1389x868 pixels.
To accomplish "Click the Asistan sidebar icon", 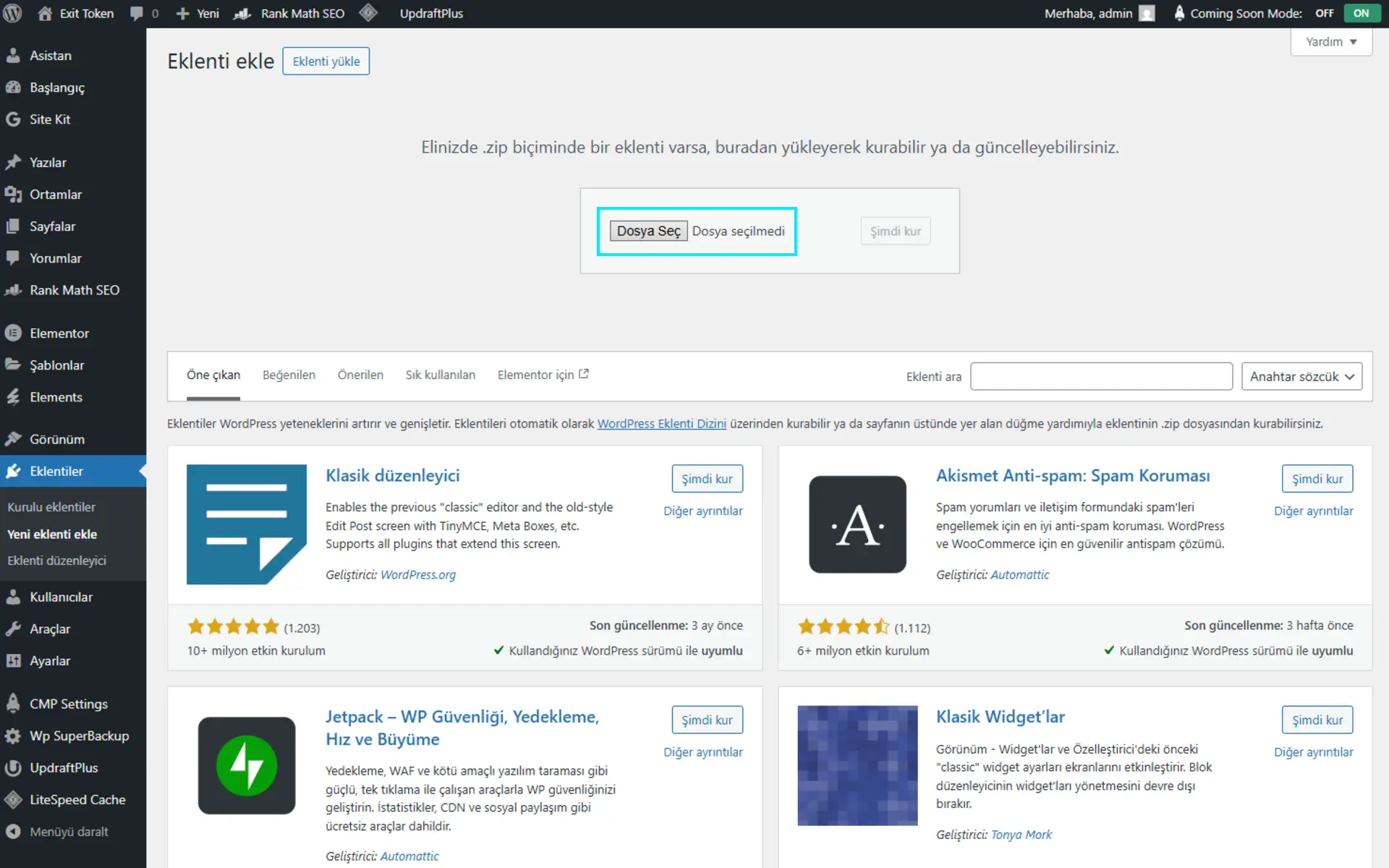I will 13,56.
